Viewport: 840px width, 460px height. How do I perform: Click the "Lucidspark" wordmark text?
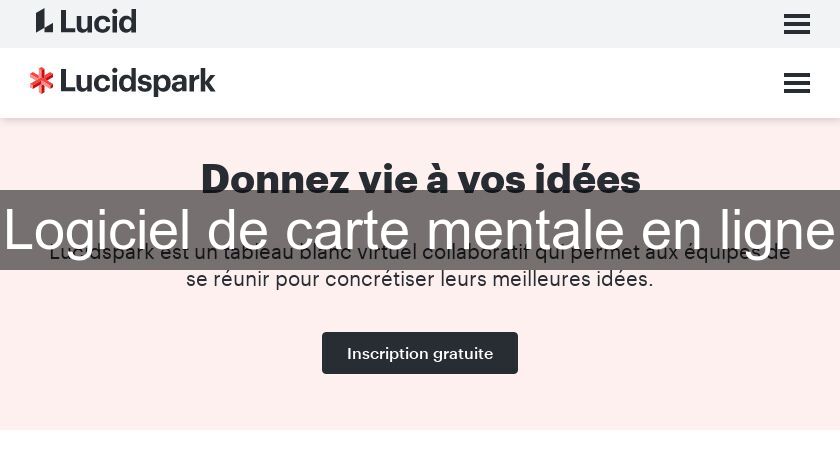138,82
